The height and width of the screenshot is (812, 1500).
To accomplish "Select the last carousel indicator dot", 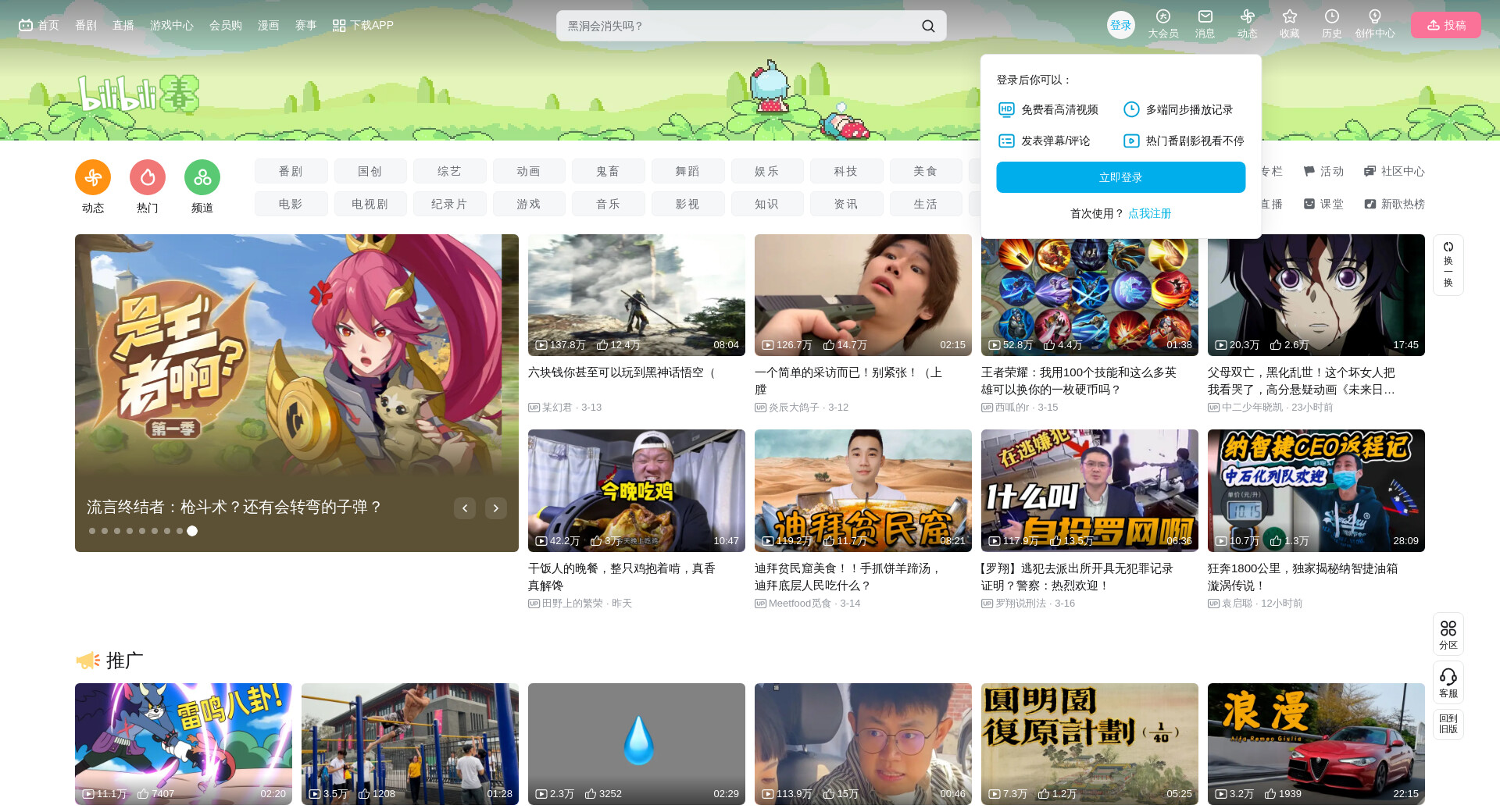I will pyautogui.click(x=192, y=531).
